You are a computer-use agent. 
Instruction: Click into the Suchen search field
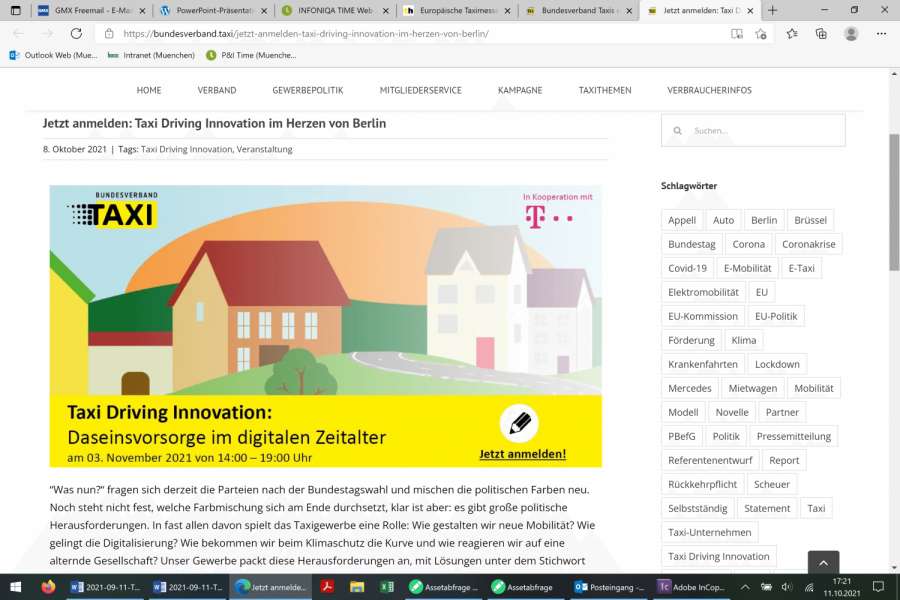tap(753, 130)
